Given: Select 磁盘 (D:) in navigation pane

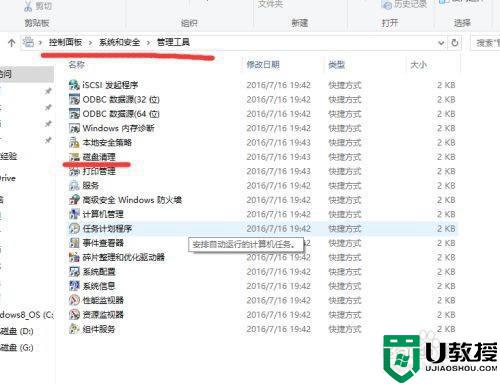Looking at the screenshot, I should pos(17,331).
